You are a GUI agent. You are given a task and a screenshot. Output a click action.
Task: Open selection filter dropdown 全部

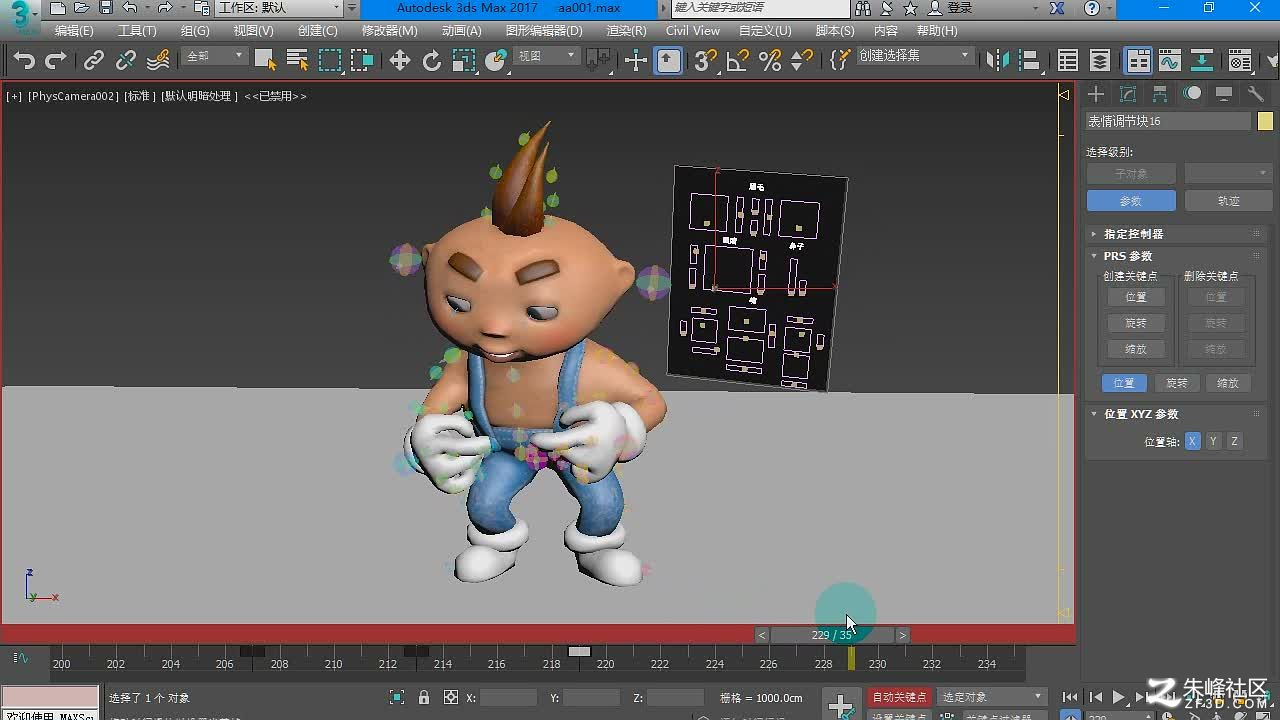click(215, 56)
